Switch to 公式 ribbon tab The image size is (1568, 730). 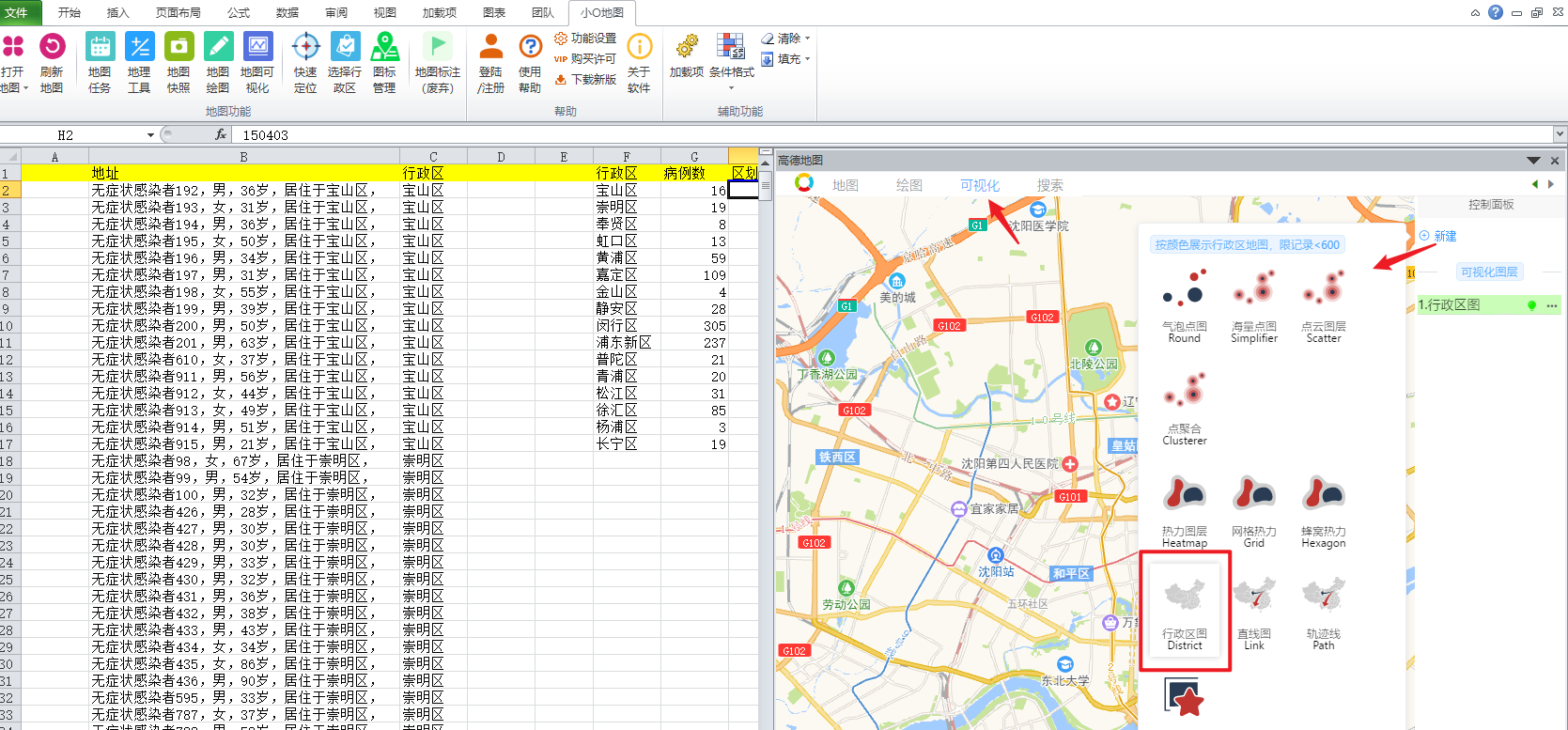click(x=239, y=13)
